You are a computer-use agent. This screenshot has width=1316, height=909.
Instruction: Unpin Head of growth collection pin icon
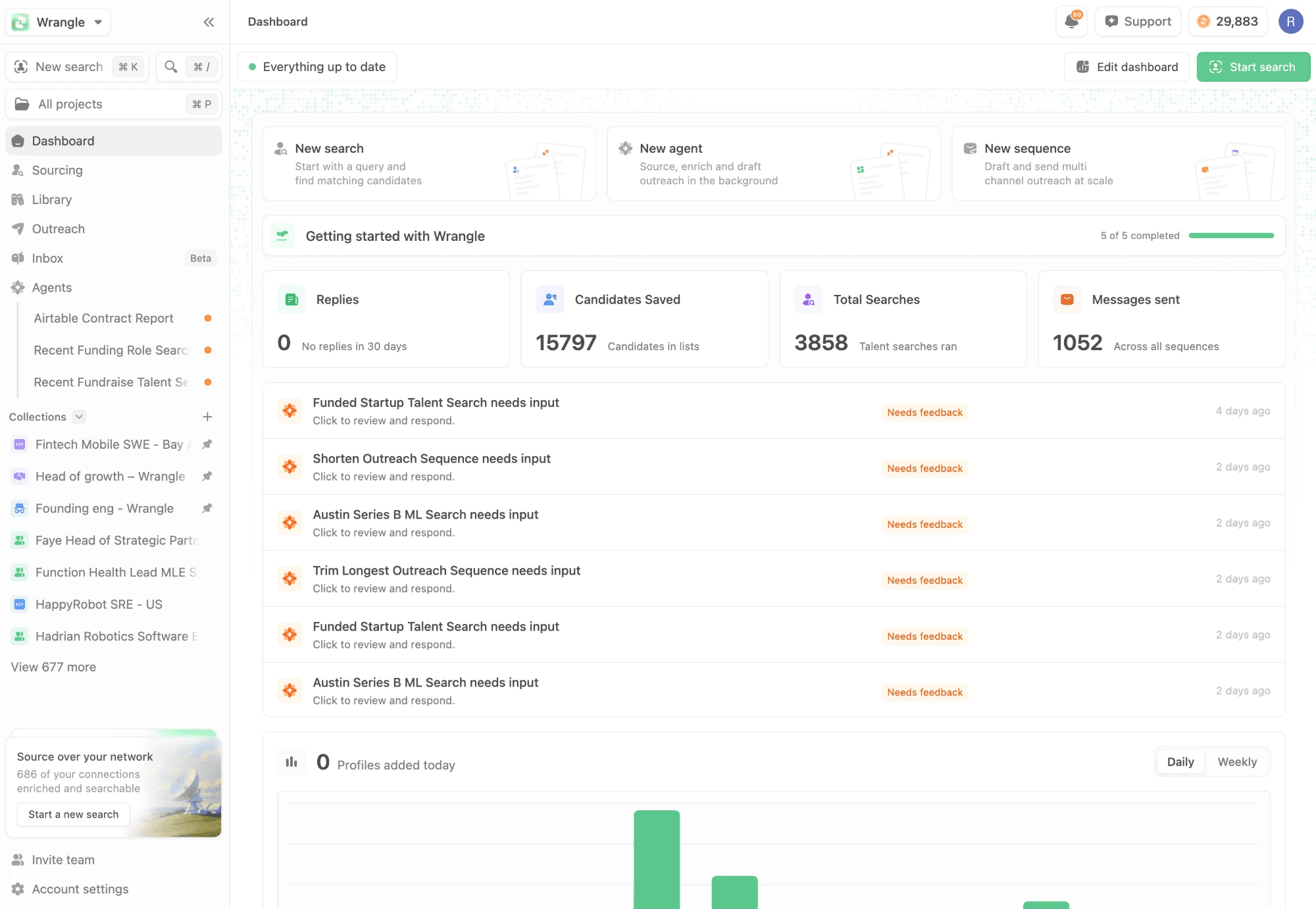click(207, 476)
